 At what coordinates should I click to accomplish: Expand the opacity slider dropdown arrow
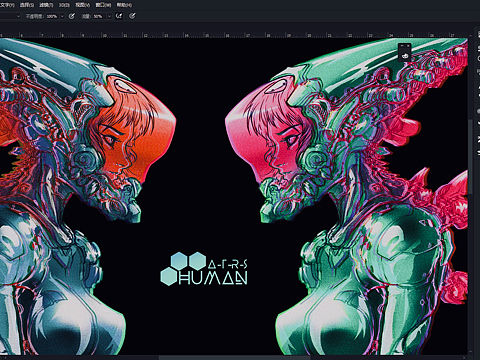pyautogui.click(x=62, y=16)
